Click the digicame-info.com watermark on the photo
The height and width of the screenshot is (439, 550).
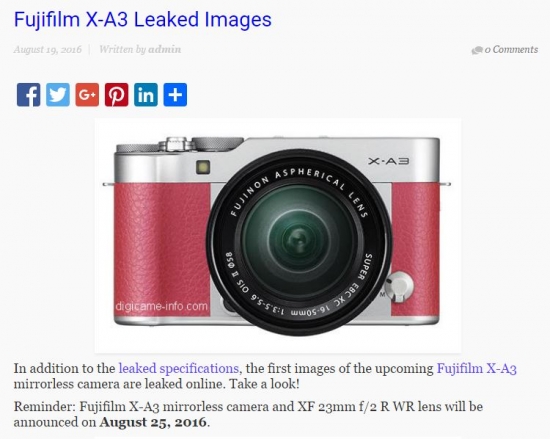(162, 306)
